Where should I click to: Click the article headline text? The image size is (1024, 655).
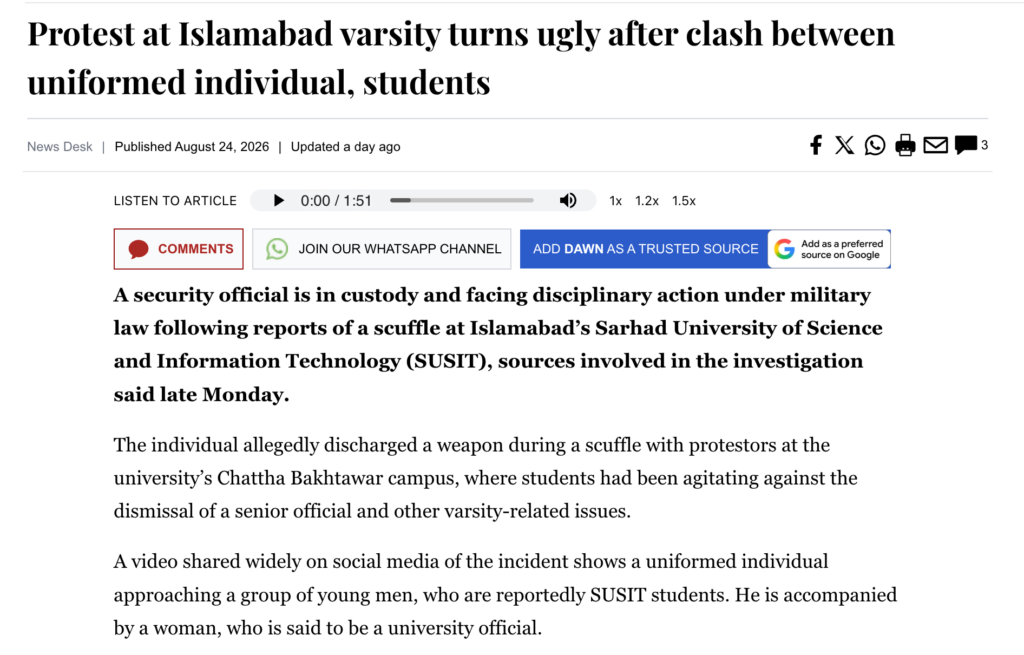[x=461, y=57]
